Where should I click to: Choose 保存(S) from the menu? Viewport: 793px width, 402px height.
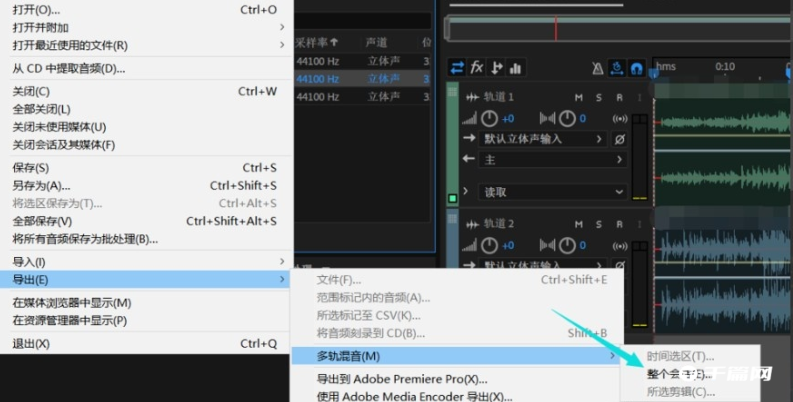pos(147,168)
